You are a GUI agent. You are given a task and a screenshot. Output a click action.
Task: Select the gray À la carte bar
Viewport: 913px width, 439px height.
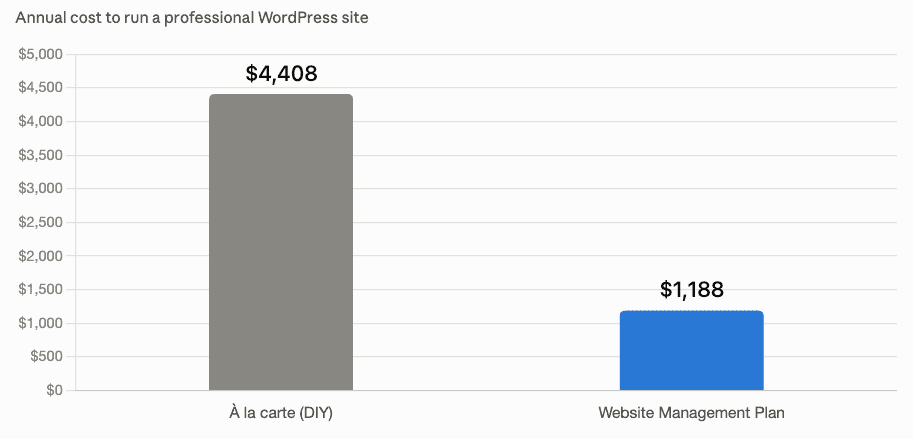(x=281, y=242)
